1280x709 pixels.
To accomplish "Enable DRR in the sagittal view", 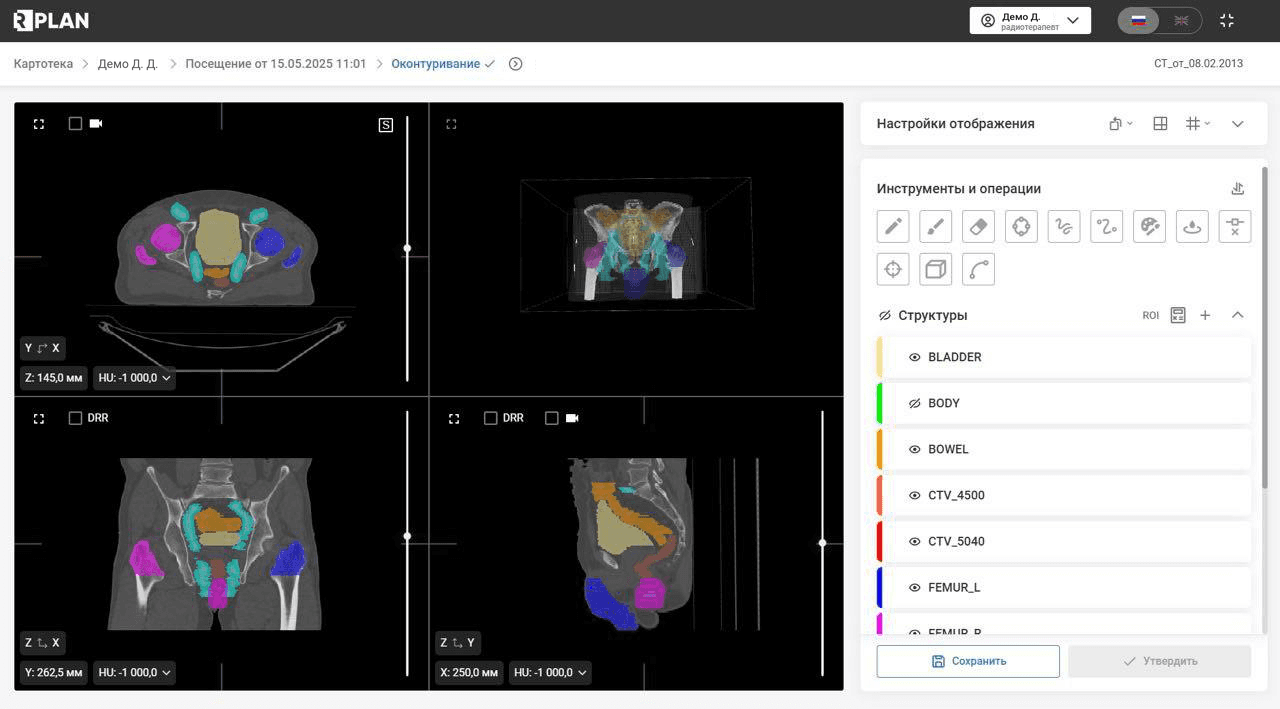I will coord(490,418).
